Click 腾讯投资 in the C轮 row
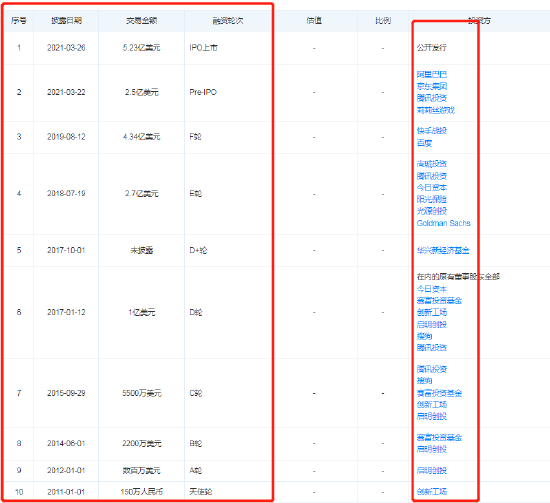Viewport: 550px width, 503px height. click(x=431, y=369)
